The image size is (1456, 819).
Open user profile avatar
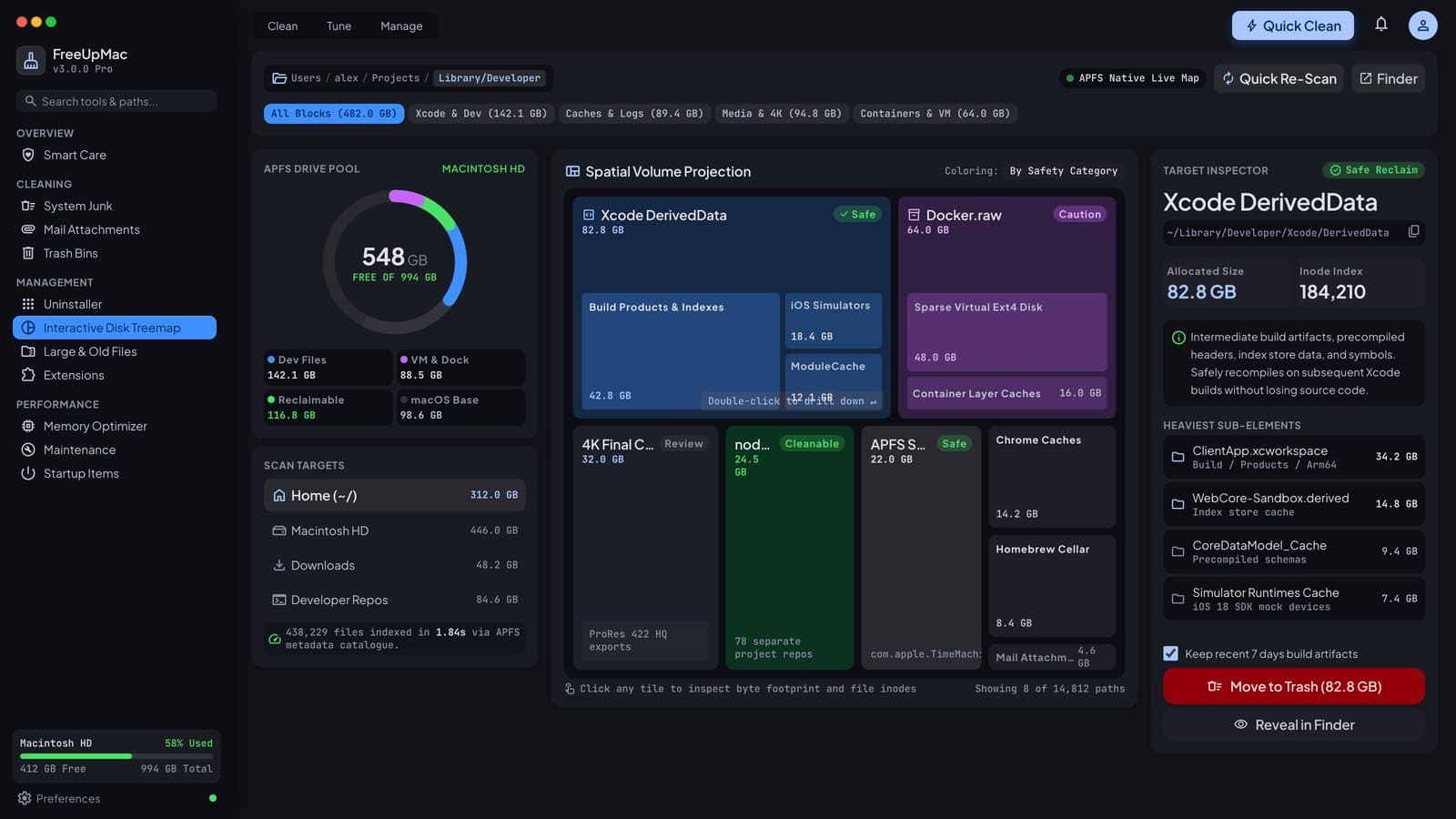tap(1422, 25)
